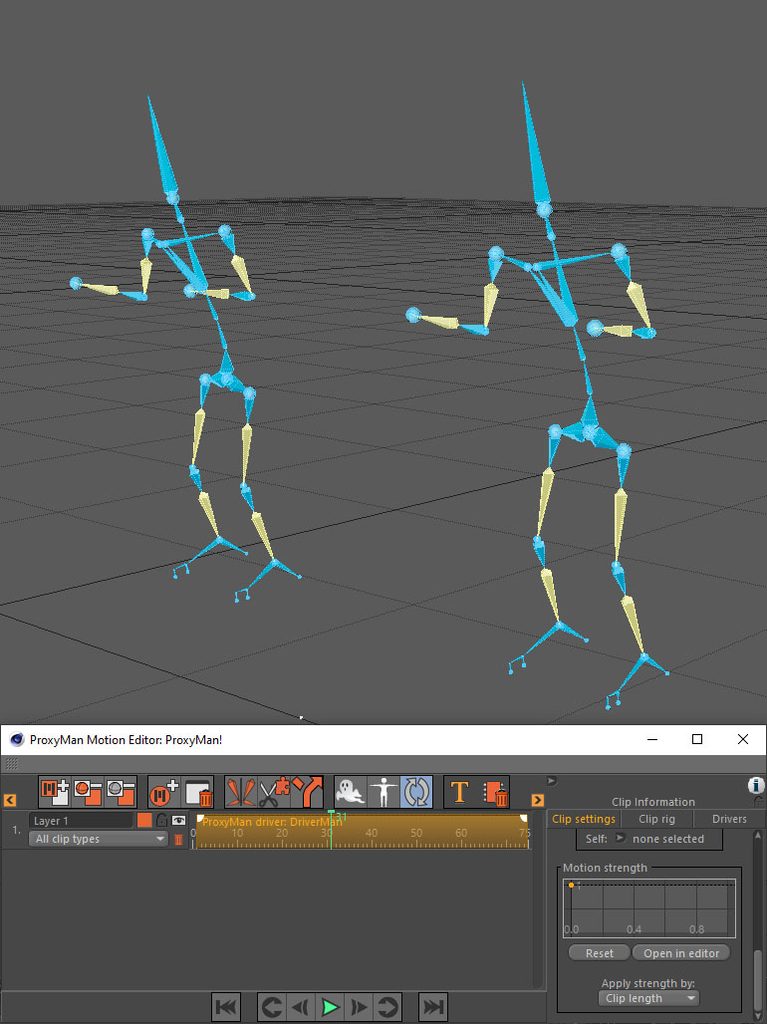Select the T-pose figure icon
Image resolution: width=767 pixels, height=1024 pixels.
click(x=384, y=792)
